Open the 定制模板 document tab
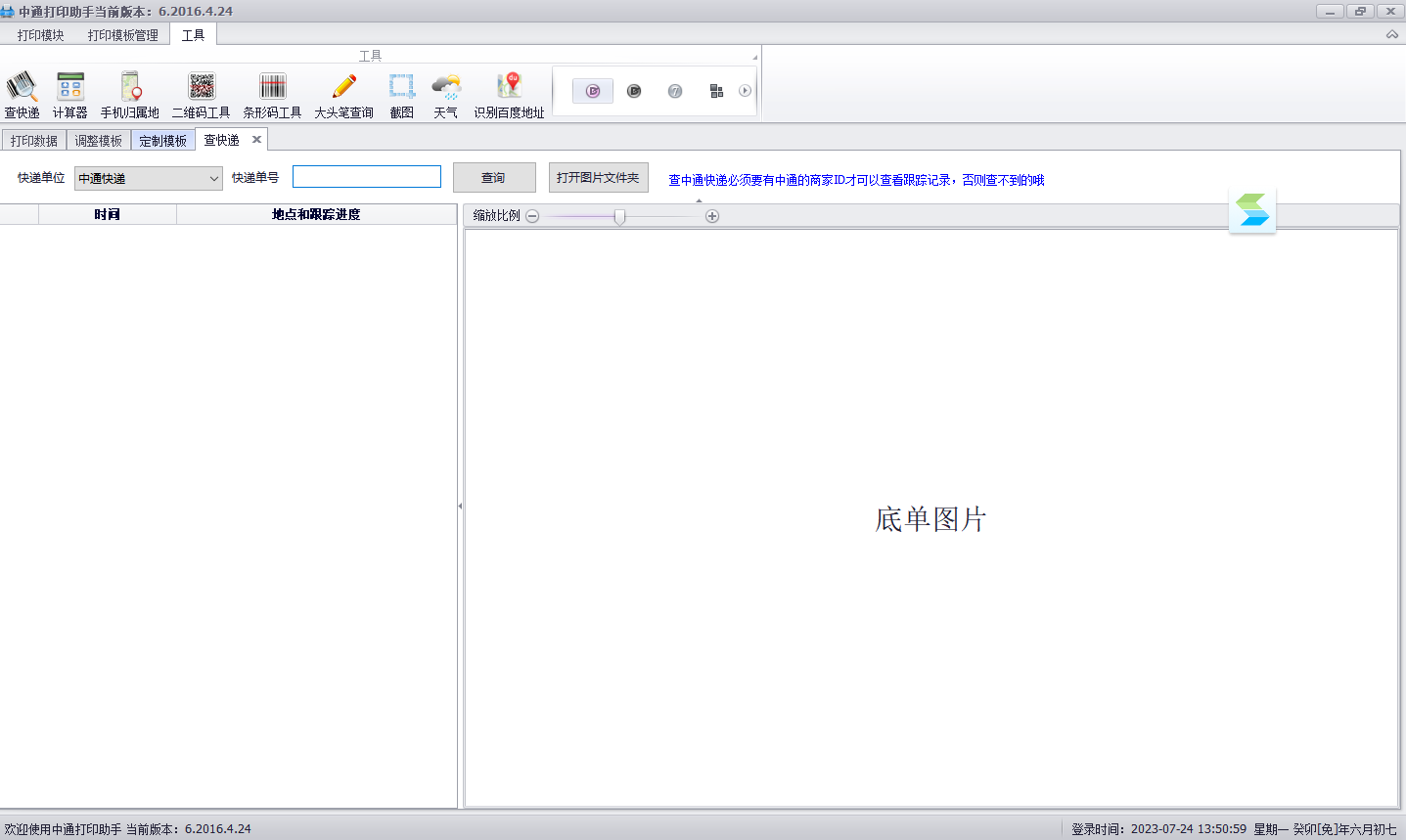Screen dimensions: 1406x840 pyautogui.click(x=163, y=141)
